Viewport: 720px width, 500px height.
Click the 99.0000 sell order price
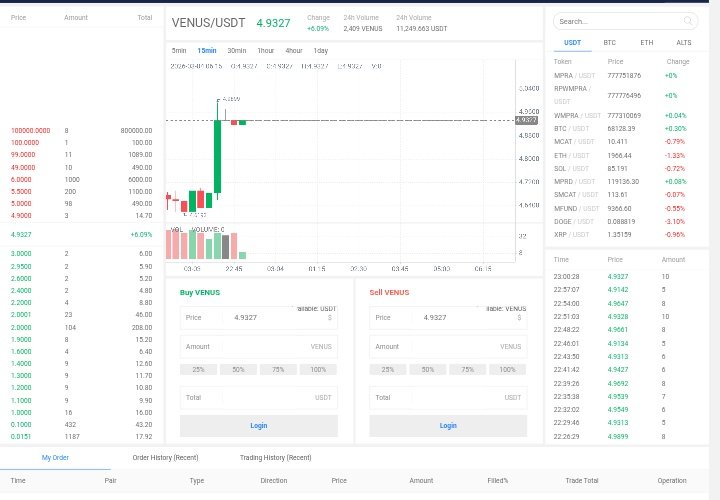point(23,155)
